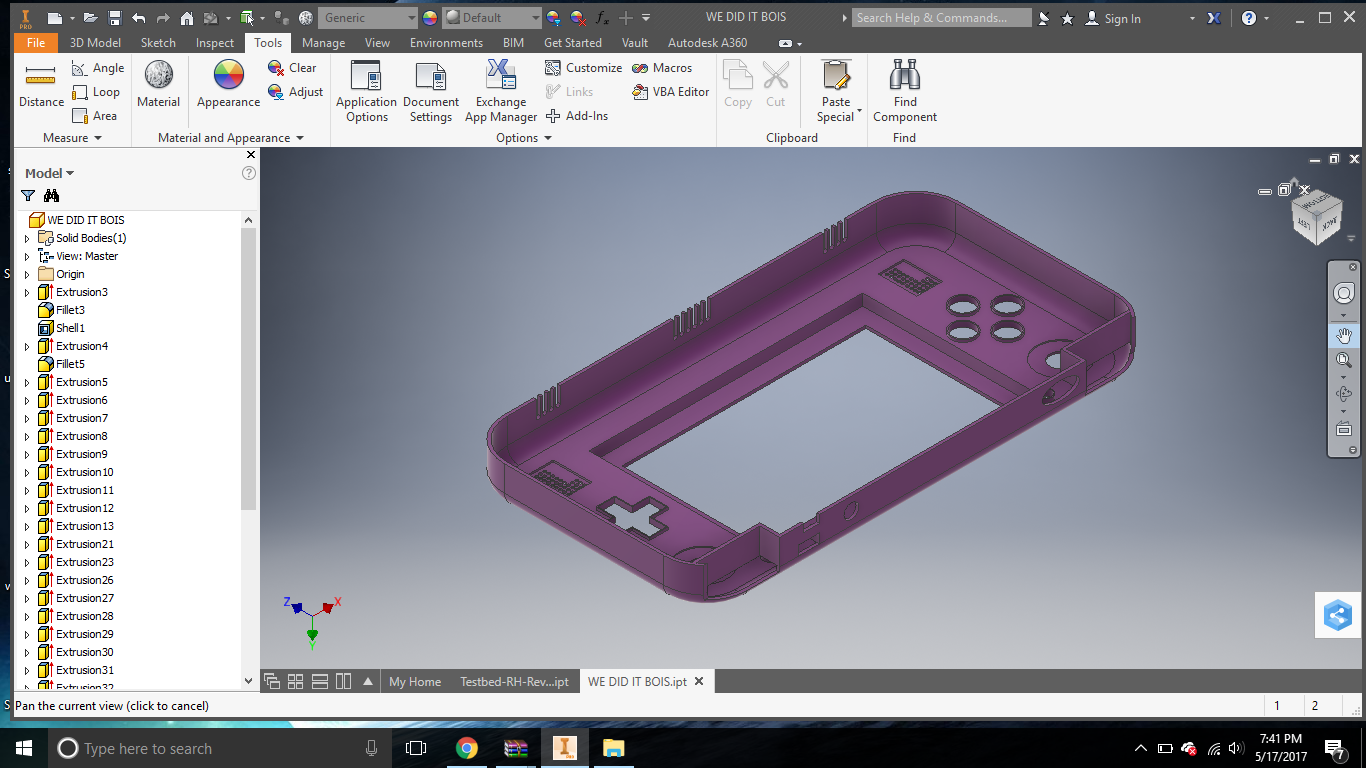Click the model browser find binoculars icon

(x=52, y=196)
